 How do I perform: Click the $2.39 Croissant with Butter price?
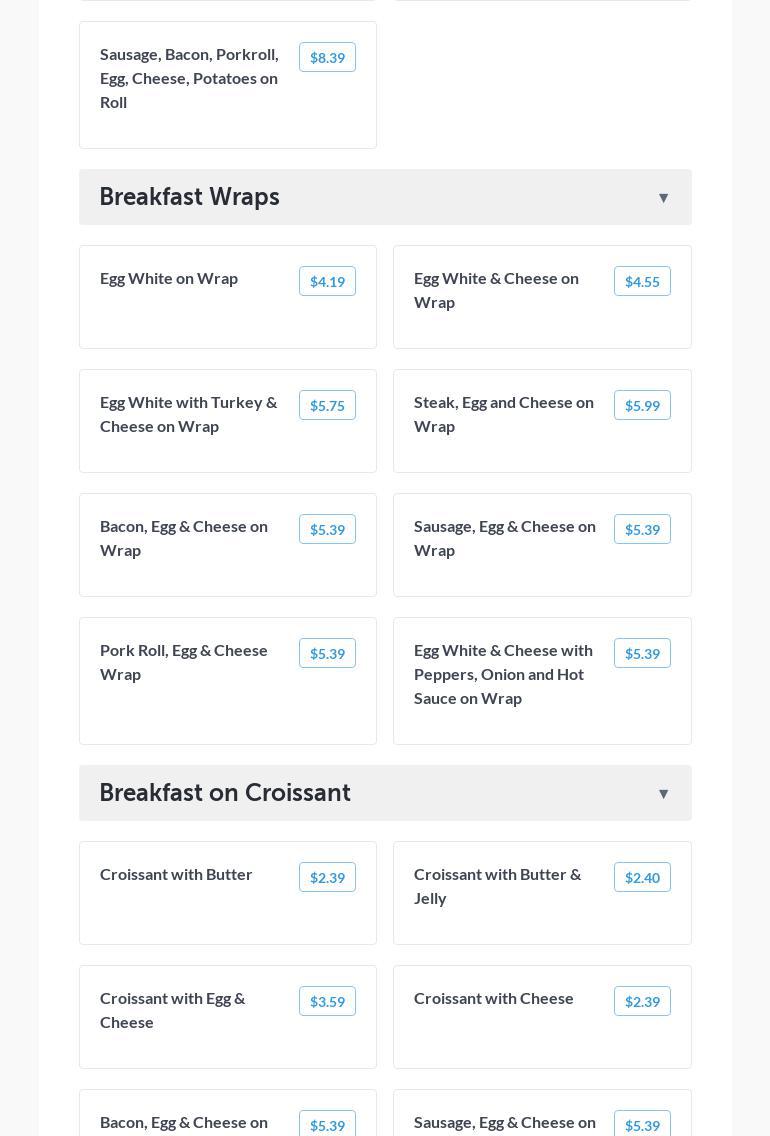point(327,878)
